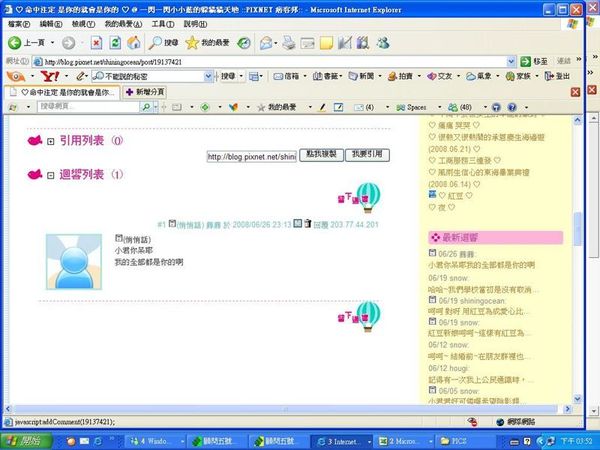Open the address bar dropdown arrow
The height and width of the screenshot is (450, 600).
511,61
